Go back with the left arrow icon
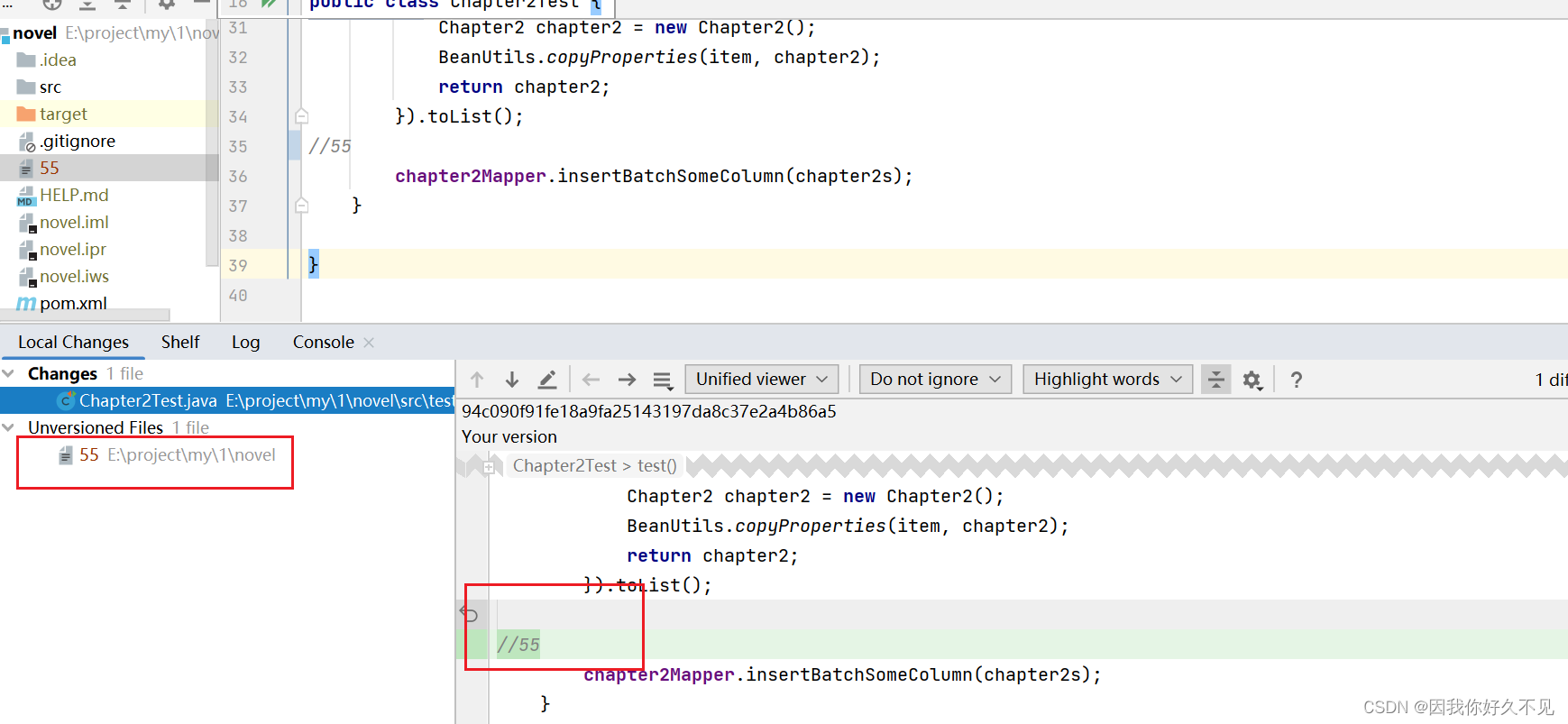Image resolution: width=1568 pixels, height=724 pixels. (x=591, y=380)
